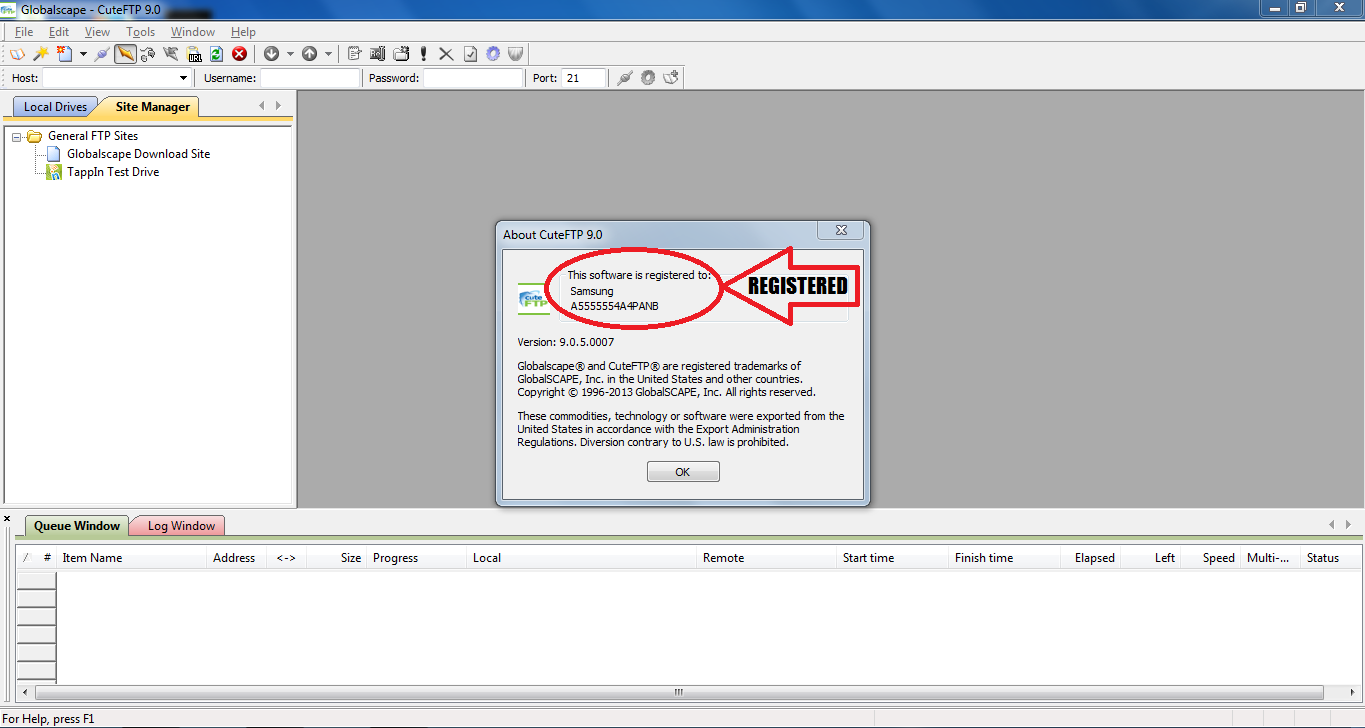
Task: Open the View menu
Action: point(97,32)
